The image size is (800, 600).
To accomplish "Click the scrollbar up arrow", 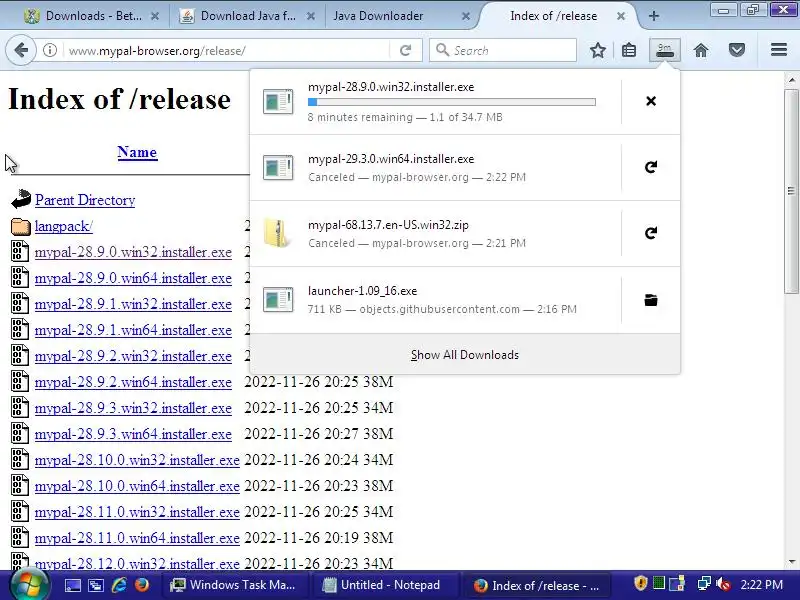I will [x=791, y=80].
